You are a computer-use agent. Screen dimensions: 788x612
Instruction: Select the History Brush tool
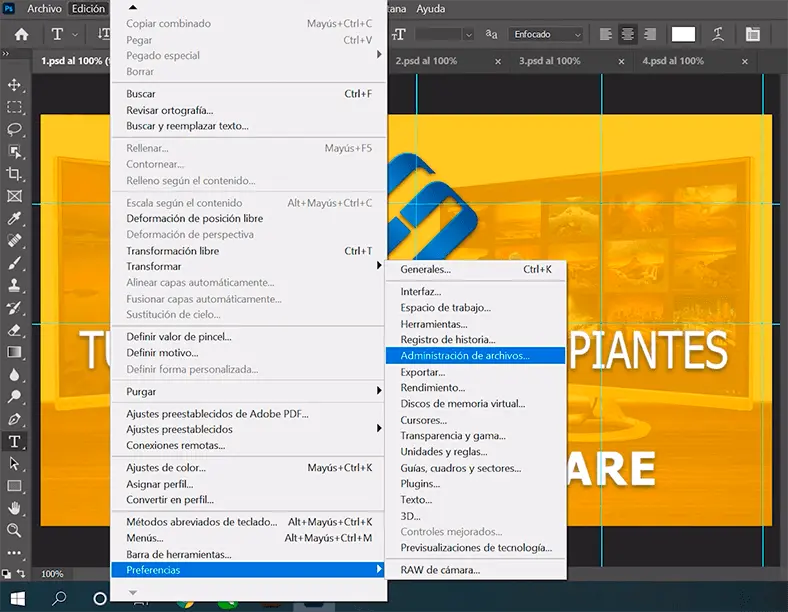click(x=14, y=308)
